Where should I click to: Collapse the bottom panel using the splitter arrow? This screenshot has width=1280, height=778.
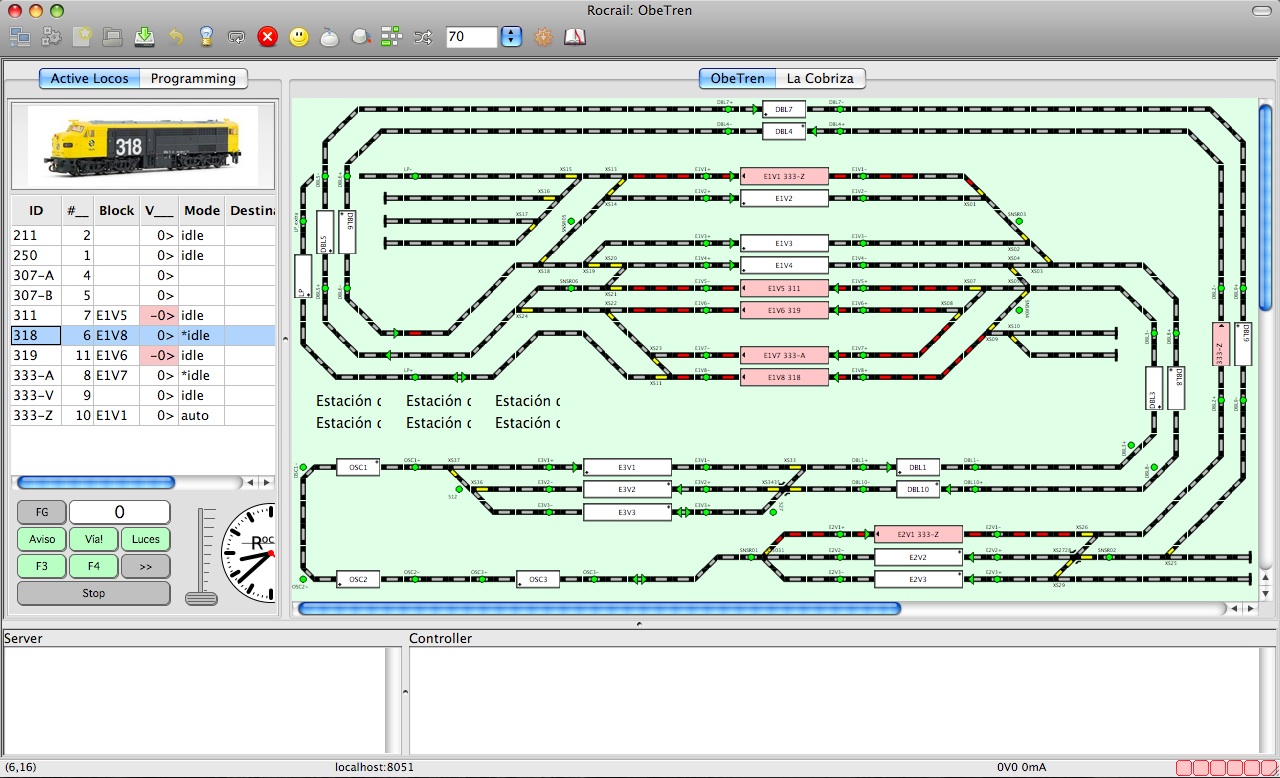click(x=640, y=623)
